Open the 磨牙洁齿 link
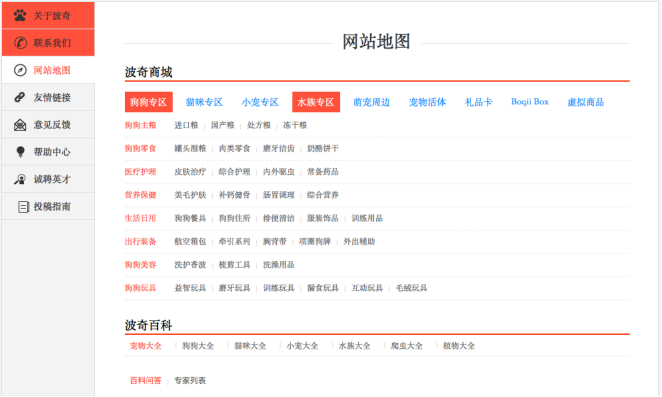 pyautogui.click(x=279, y=148)
